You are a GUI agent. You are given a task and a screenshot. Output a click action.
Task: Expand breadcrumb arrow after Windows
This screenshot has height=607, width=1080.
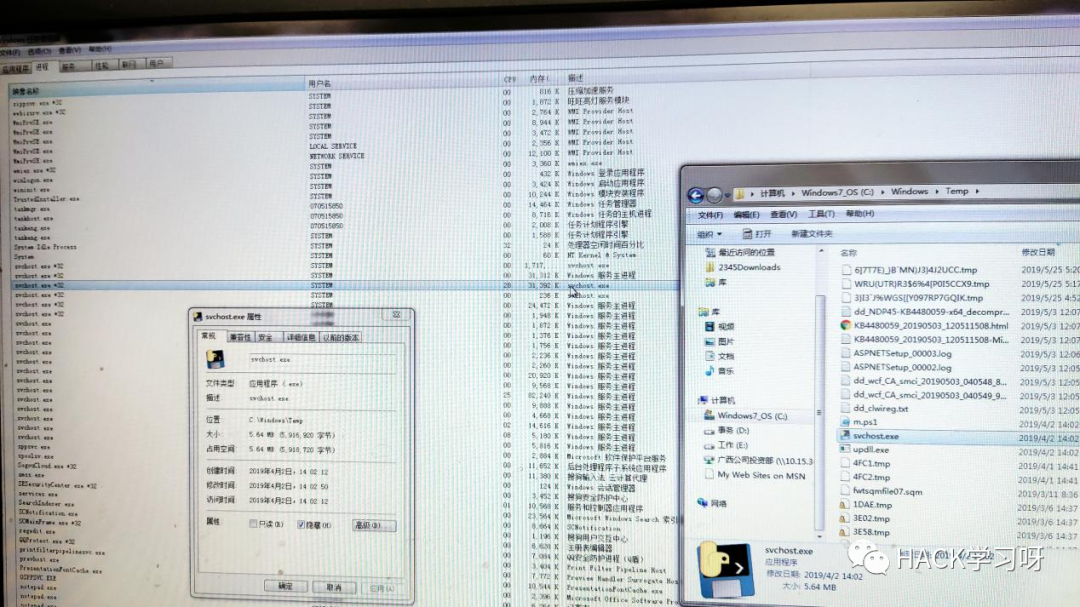(x=937, y=191)
